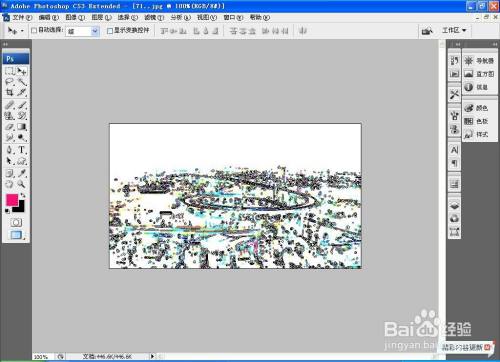This screenshot has height=362, width=500.
Task: Open the 滤镜 menu
Action: [154, 17]
